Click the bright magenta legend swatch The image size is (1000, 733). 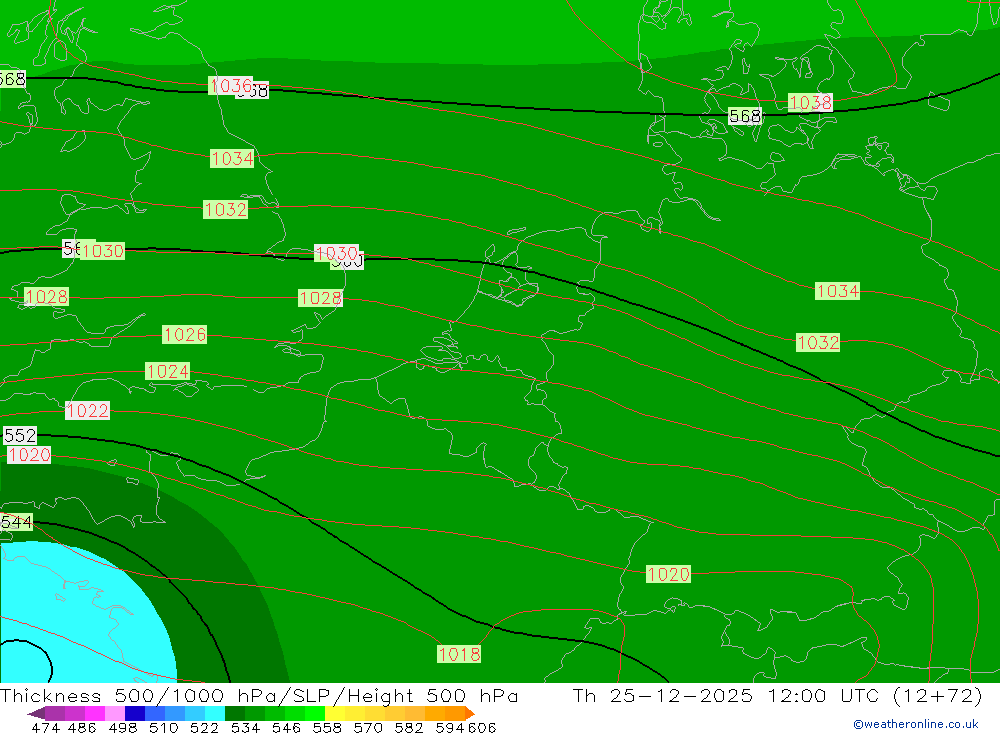click(95, 713)
